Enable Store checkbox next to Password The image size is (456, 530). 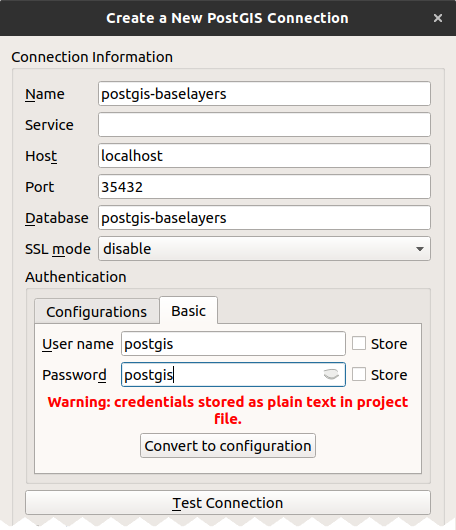359,375
